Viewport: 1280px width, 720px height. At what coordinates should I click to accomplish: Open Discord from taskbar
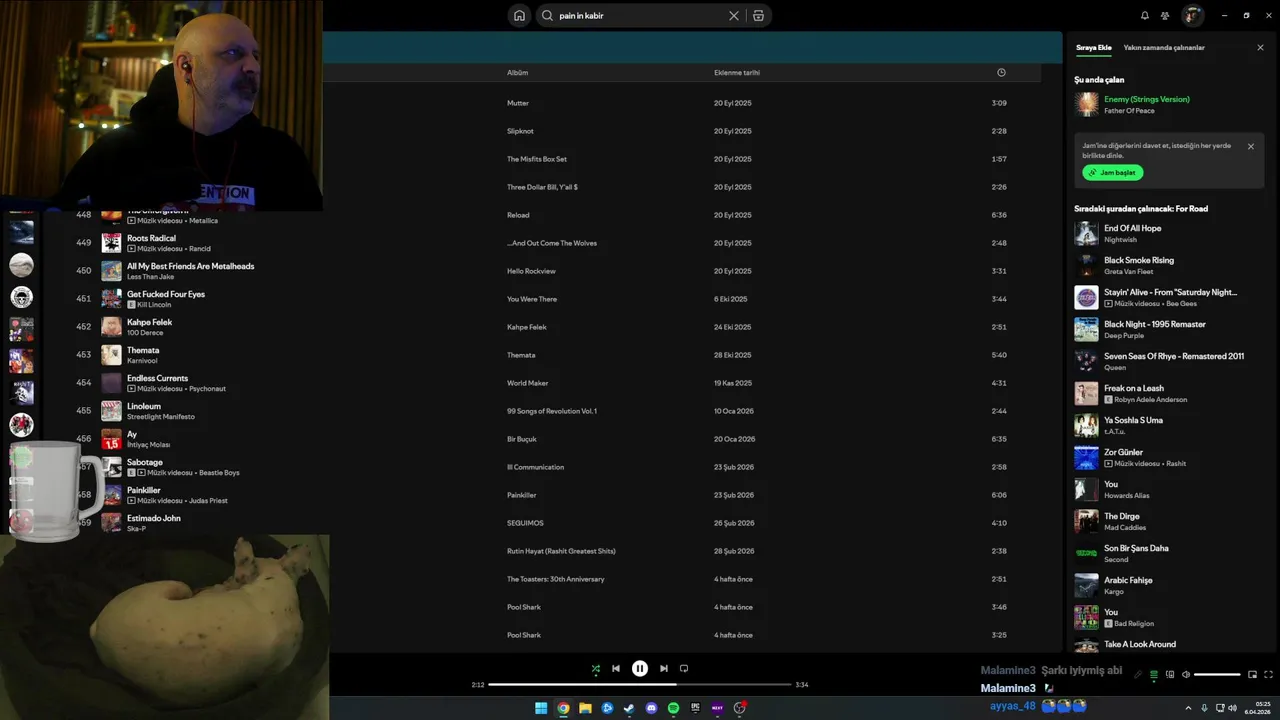point(651,708)
